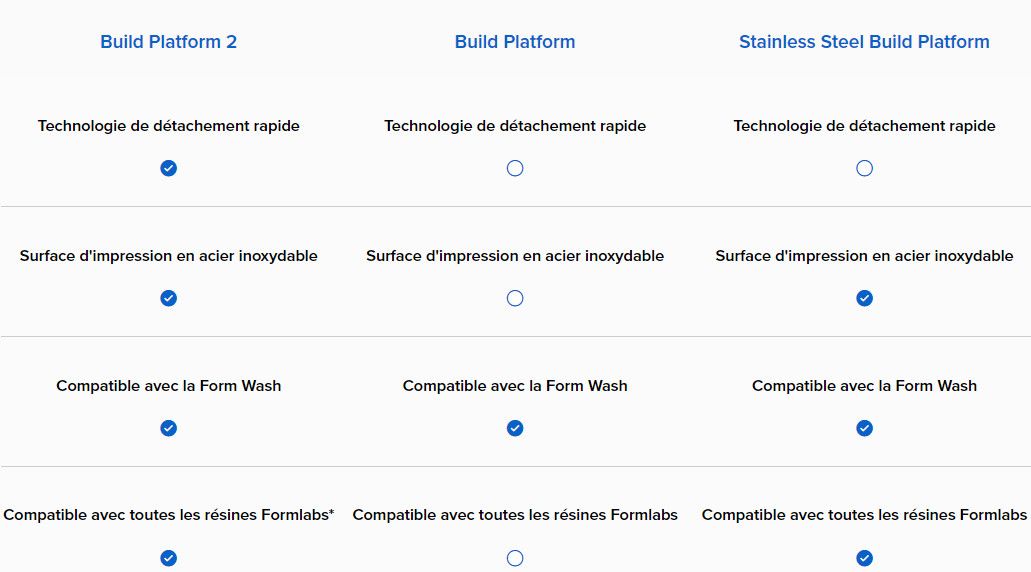
Task: Click Build Platform Form Wash checkmark
Action: point(515,429)
